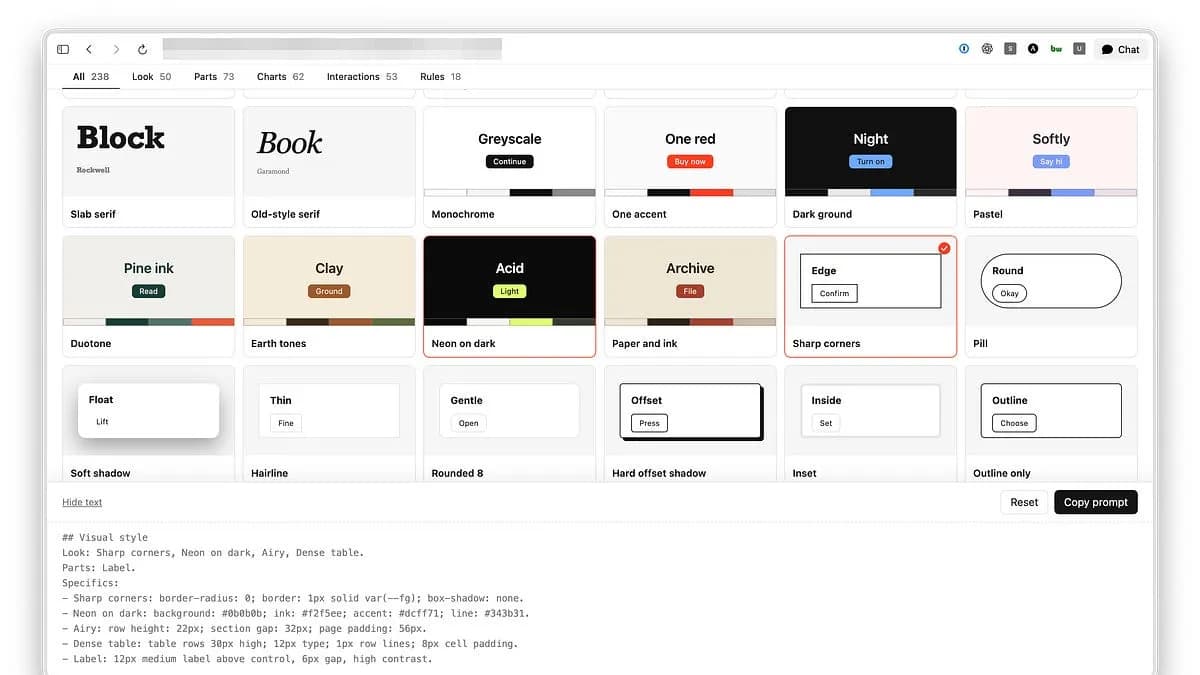Viewport: 1200px width, 675px height.
Task: Click the blue Turn on button
Action: tap(871, 161)
